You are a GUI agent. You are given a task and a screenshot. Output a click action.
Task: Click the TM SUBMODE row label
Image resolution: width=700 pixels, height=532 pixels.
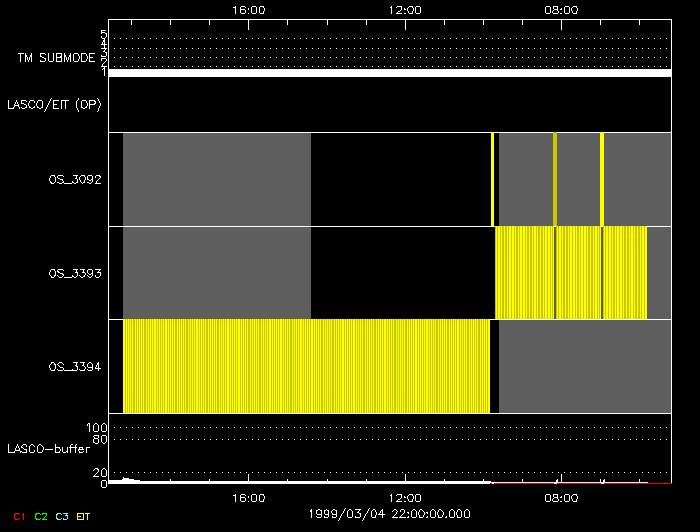(55, 58)
